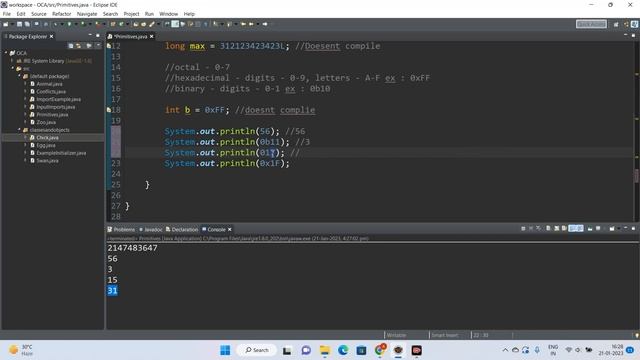Click the weather widget on taskbar
This screenshot has width=640, height=360.
[x=20, y=350]
